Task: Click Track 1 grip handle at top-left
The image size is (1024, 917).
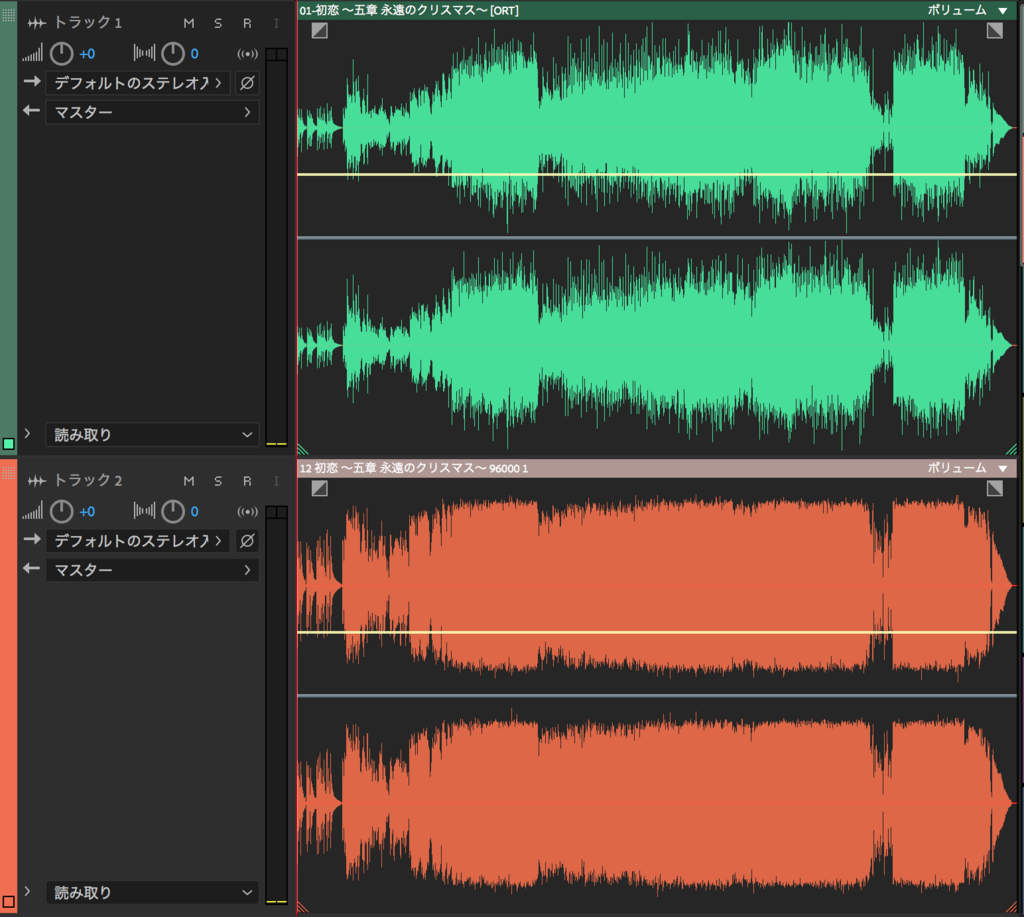Action: [8, 14]
